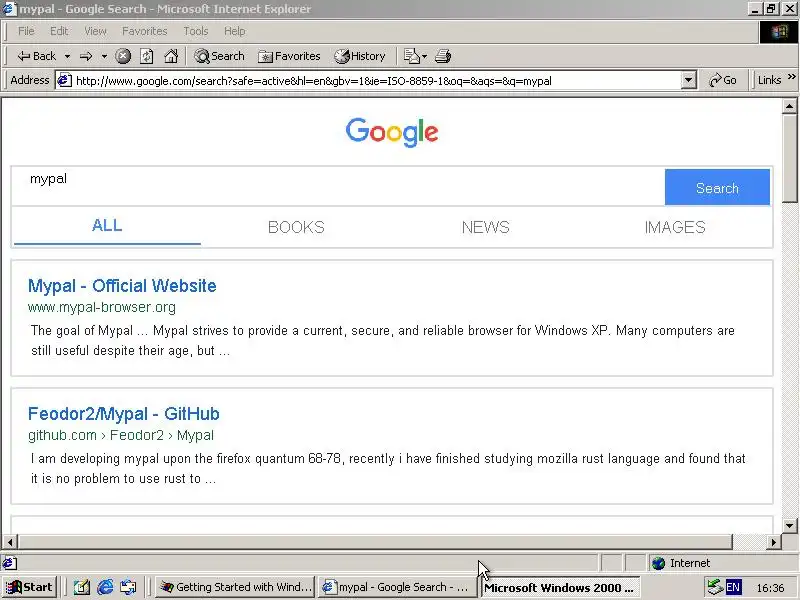Show the History pane from the toolbar

point(360,56)
